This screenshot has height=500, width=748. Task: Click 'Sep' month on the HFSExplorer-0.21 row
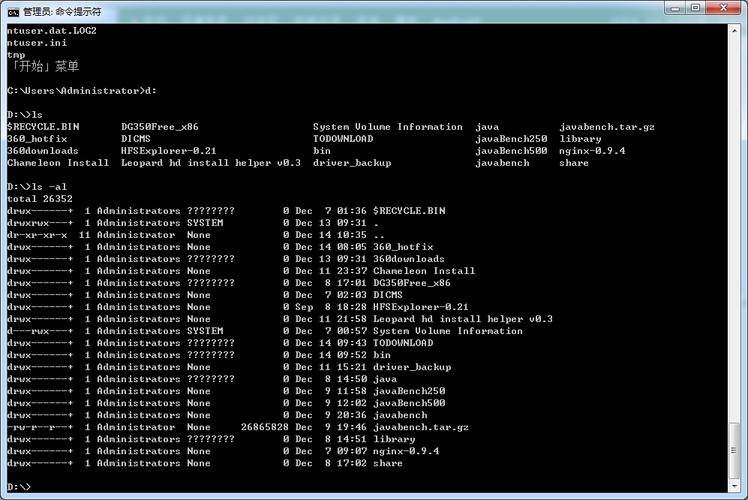304,307
